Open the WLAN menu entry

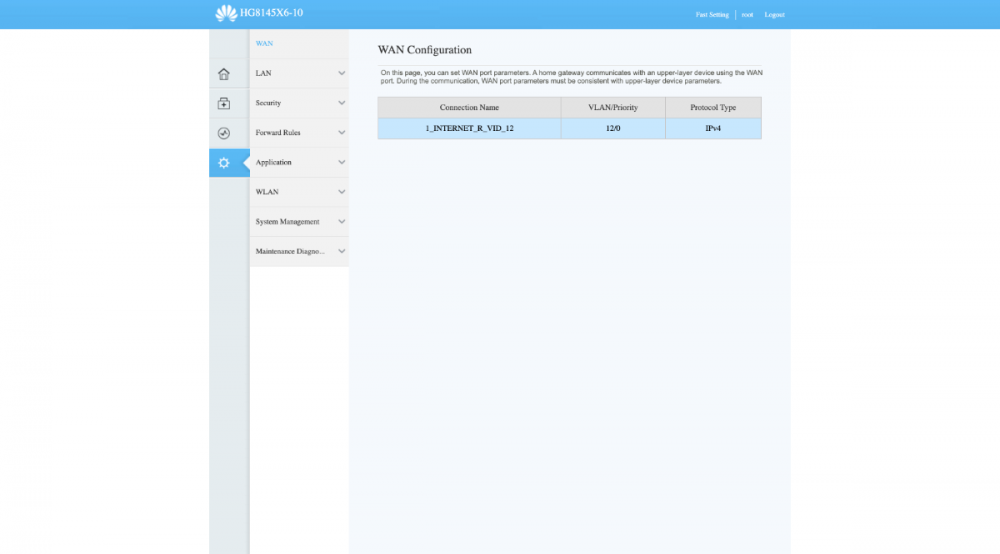[x=267, y=192]
